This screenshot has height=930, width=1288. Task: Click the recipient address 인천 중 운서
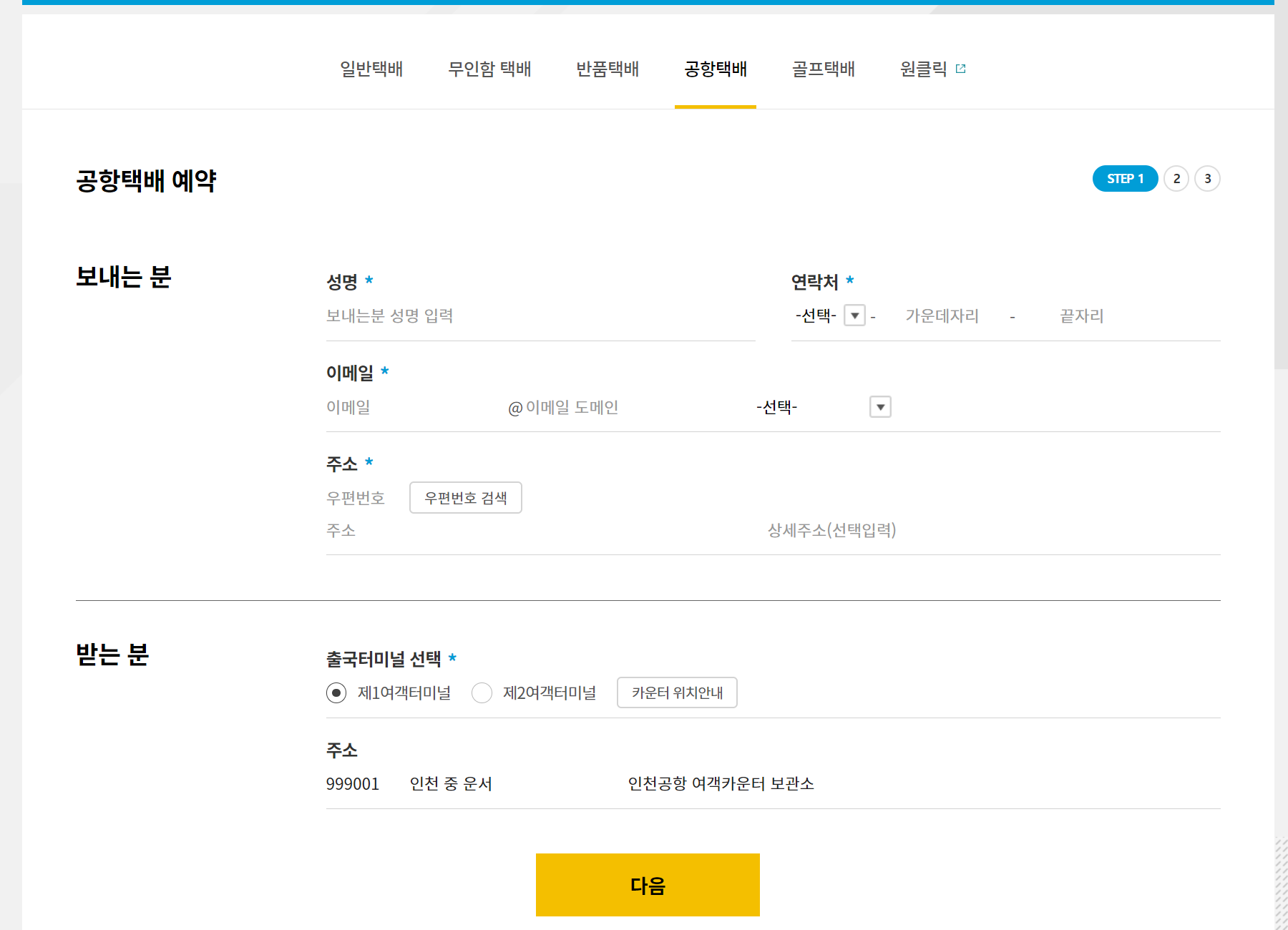pos(451,784)
